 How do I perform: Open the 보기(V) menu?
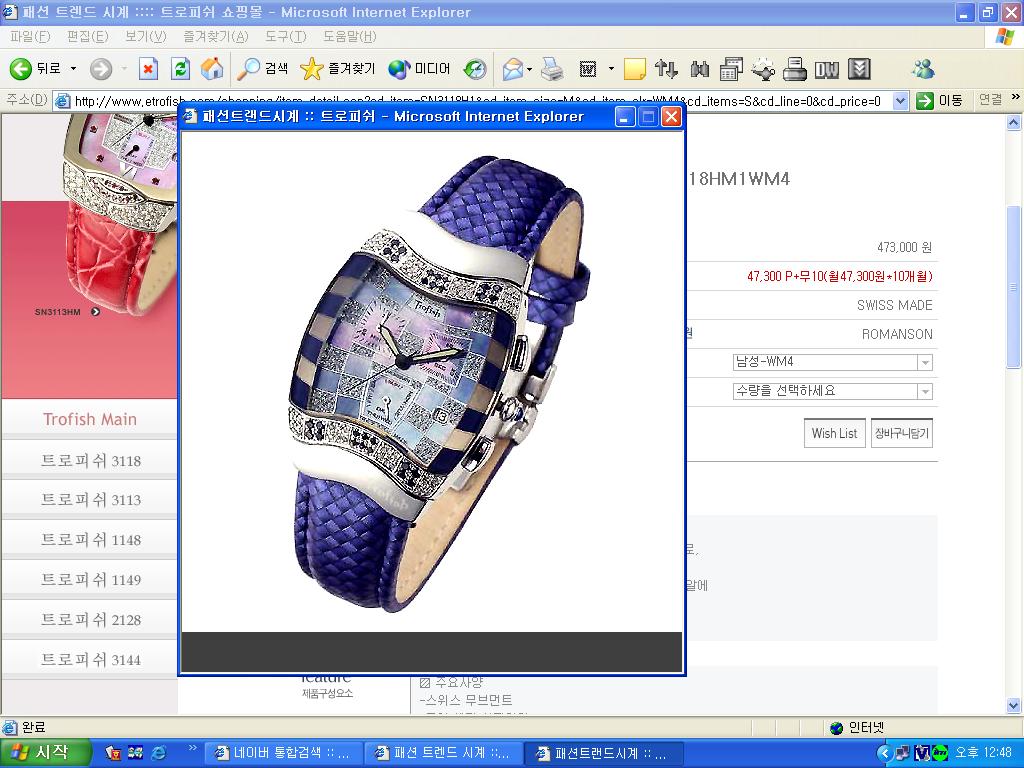tap(146, 37)
